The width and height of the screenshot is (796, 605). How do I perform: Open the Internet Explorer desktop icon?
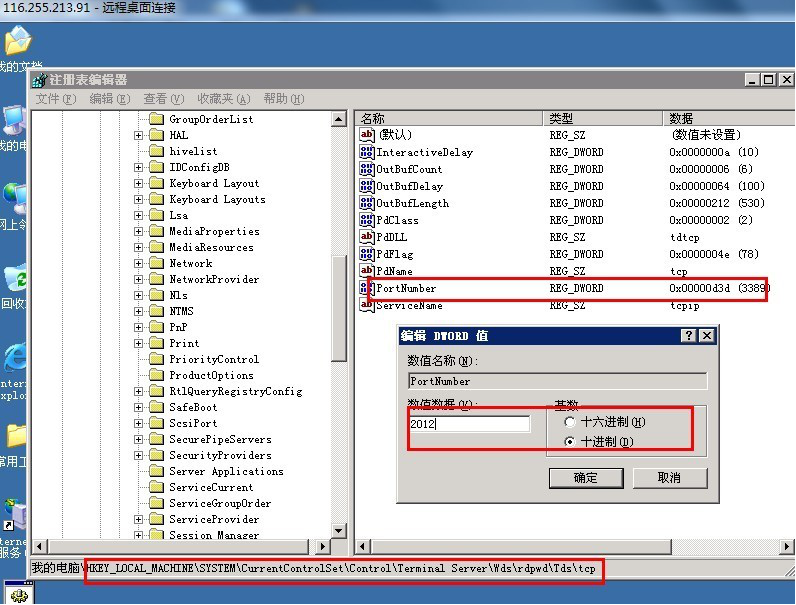[x=15, y=358]
